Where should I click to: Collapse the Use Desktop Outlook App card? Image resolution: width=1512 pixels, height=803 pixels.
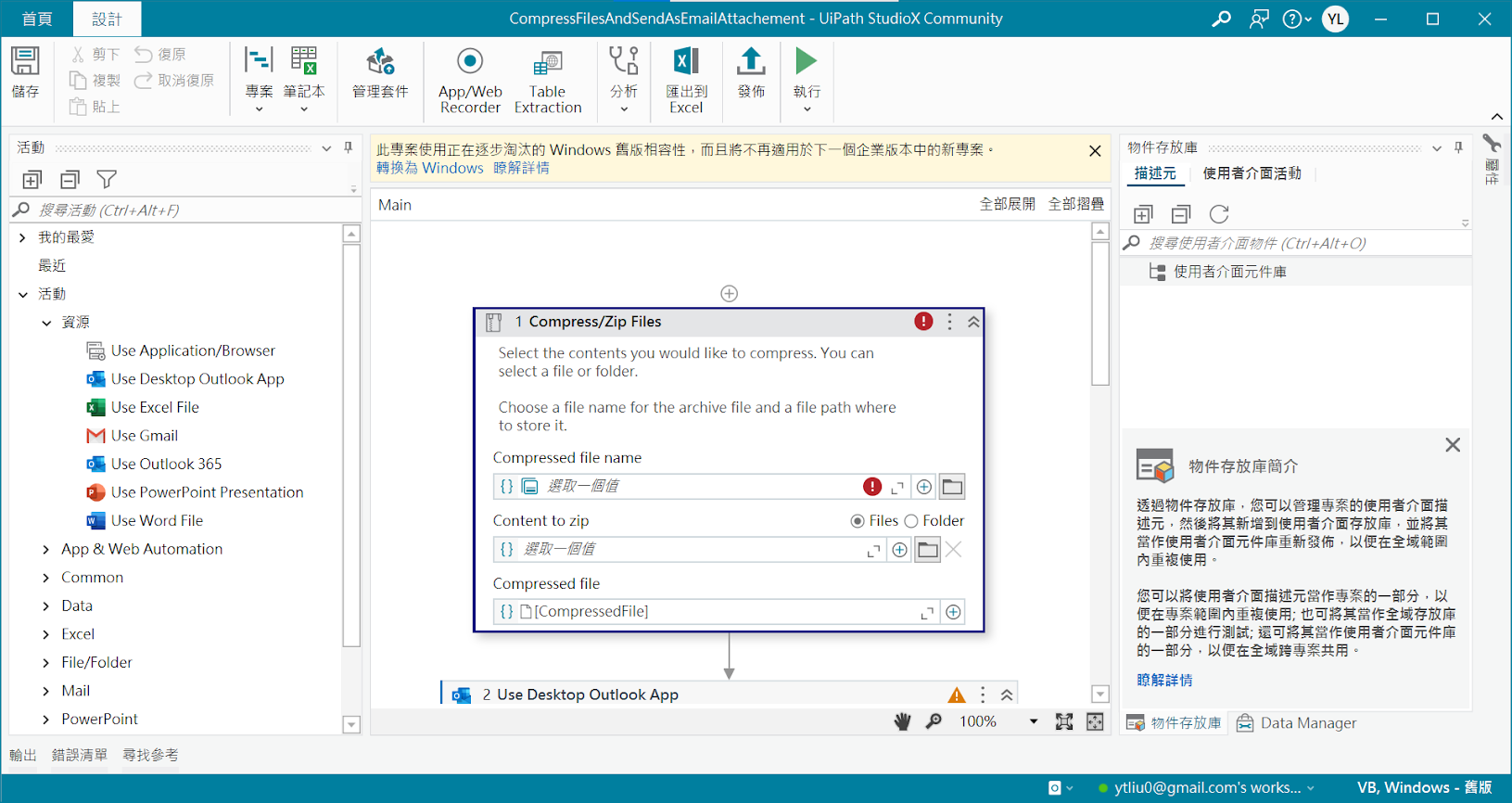(1007, 695)
